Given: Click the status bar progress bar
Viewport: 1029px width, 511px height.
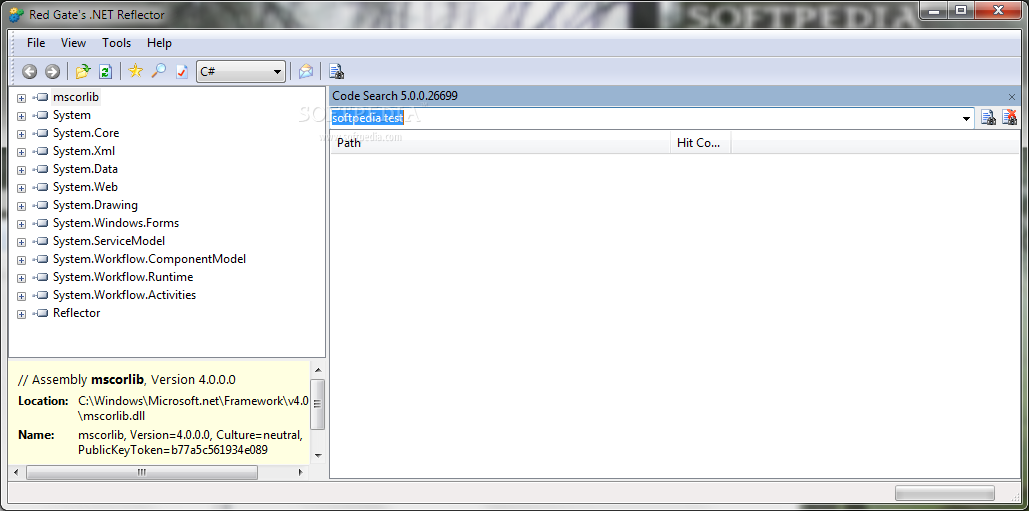Looking at the screenshot, I should pyautogui.click(x=945, y=493).
